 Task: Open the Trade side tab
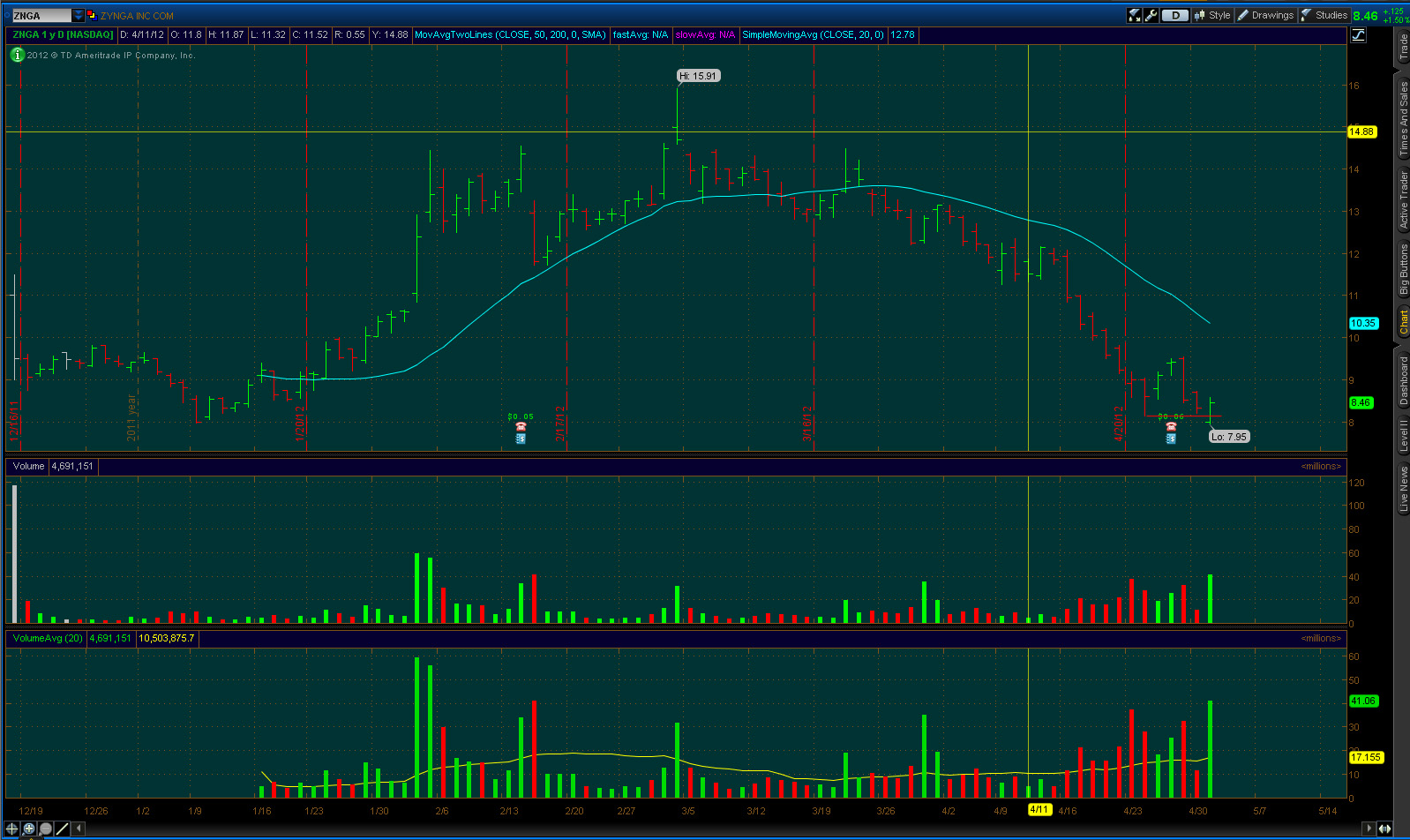click(x=1402, y=47)
